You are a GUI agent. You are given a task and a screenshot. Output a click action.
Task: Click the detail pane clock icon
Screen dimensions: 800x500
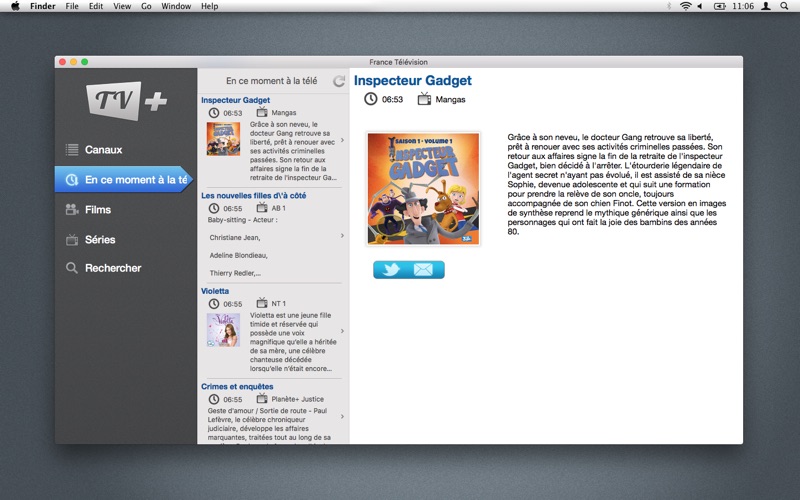[x=370, y=99]
